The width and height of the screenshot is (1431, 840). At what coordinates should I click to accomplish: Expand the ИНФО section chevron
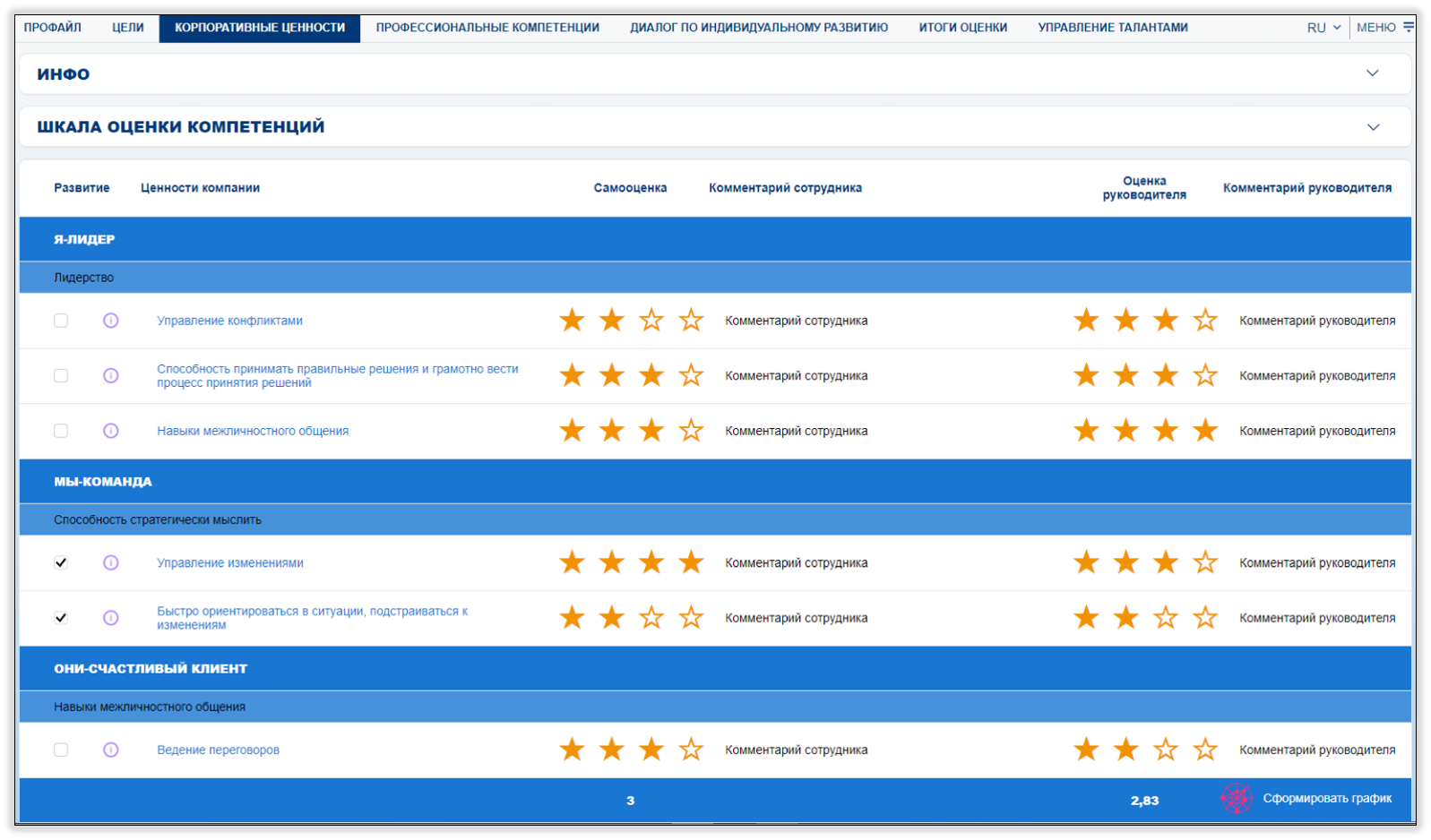[x=1372, y=73]
